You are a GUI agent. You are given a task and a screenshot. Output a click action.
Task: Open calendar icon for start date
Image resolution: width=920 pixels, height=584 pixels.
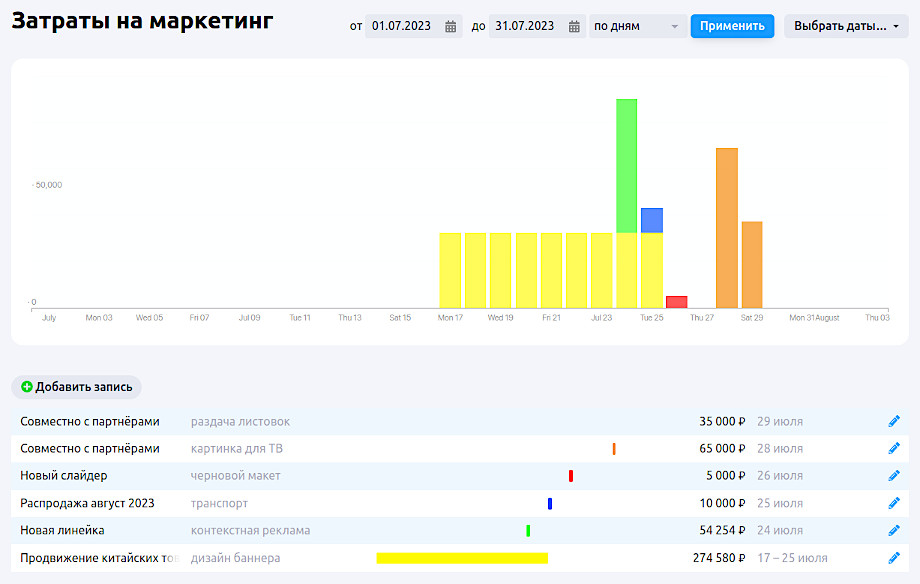coord(451,26)
